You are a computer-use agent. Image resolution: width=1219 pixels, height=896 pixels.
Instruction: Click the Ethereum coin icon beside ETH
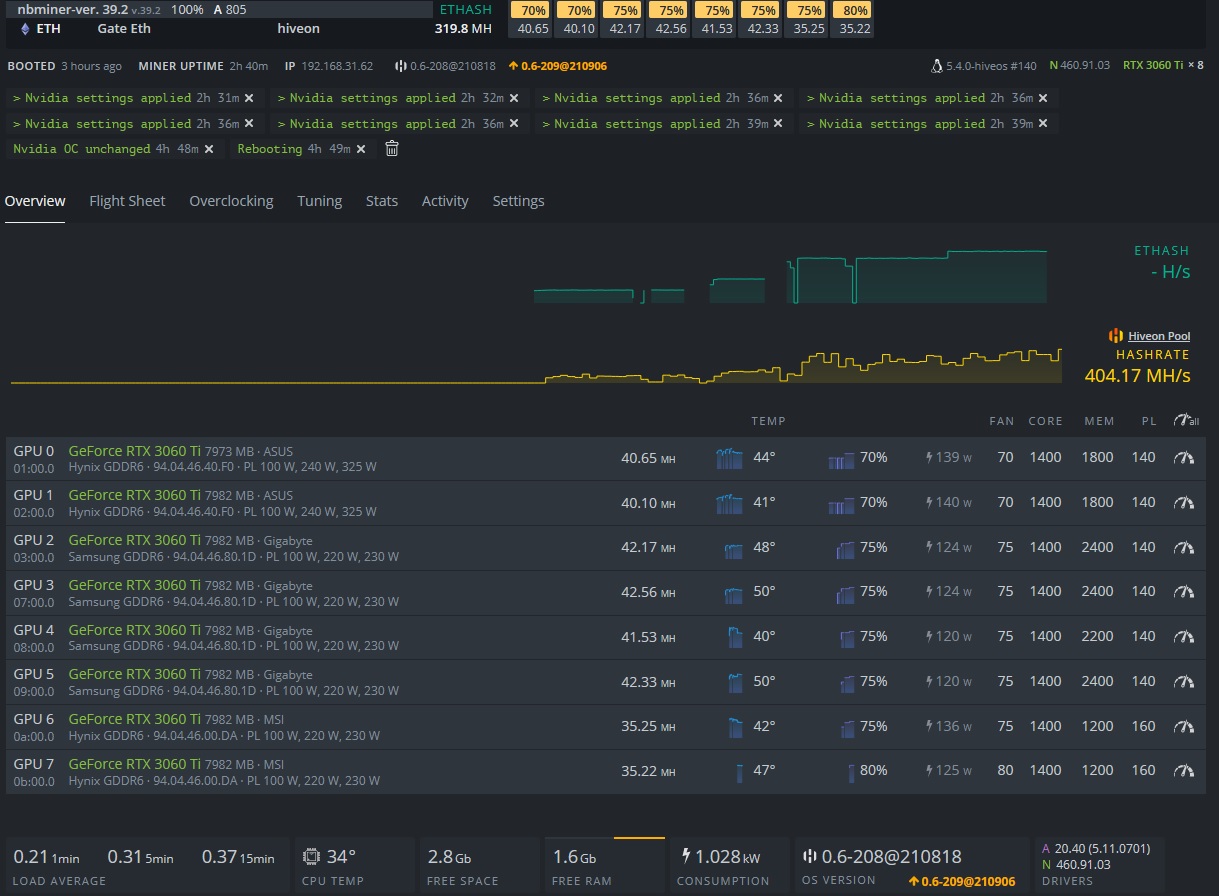click(25, 29)
